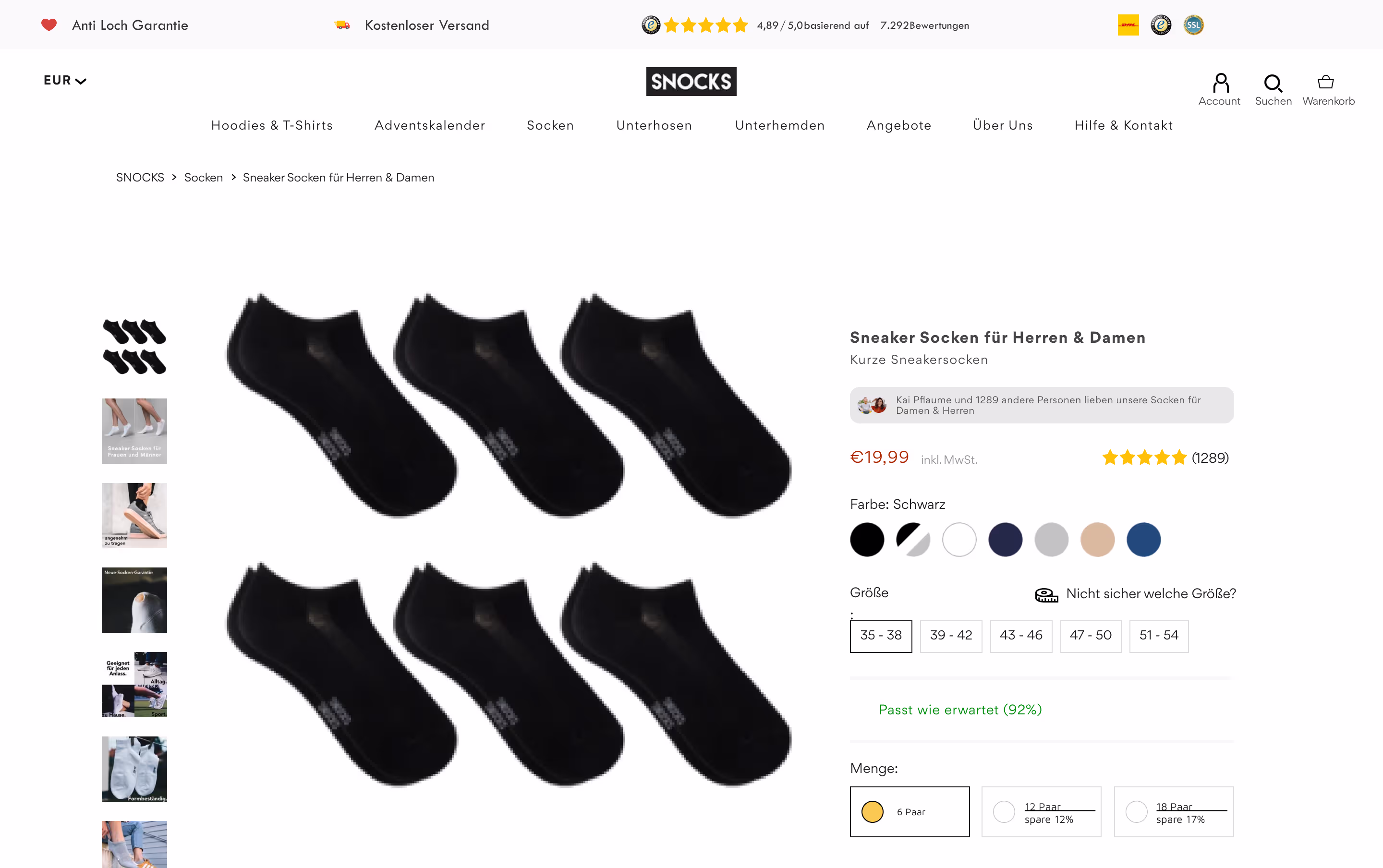
Task: Open the Unterhosen menu item
Action: click(654, 125)
